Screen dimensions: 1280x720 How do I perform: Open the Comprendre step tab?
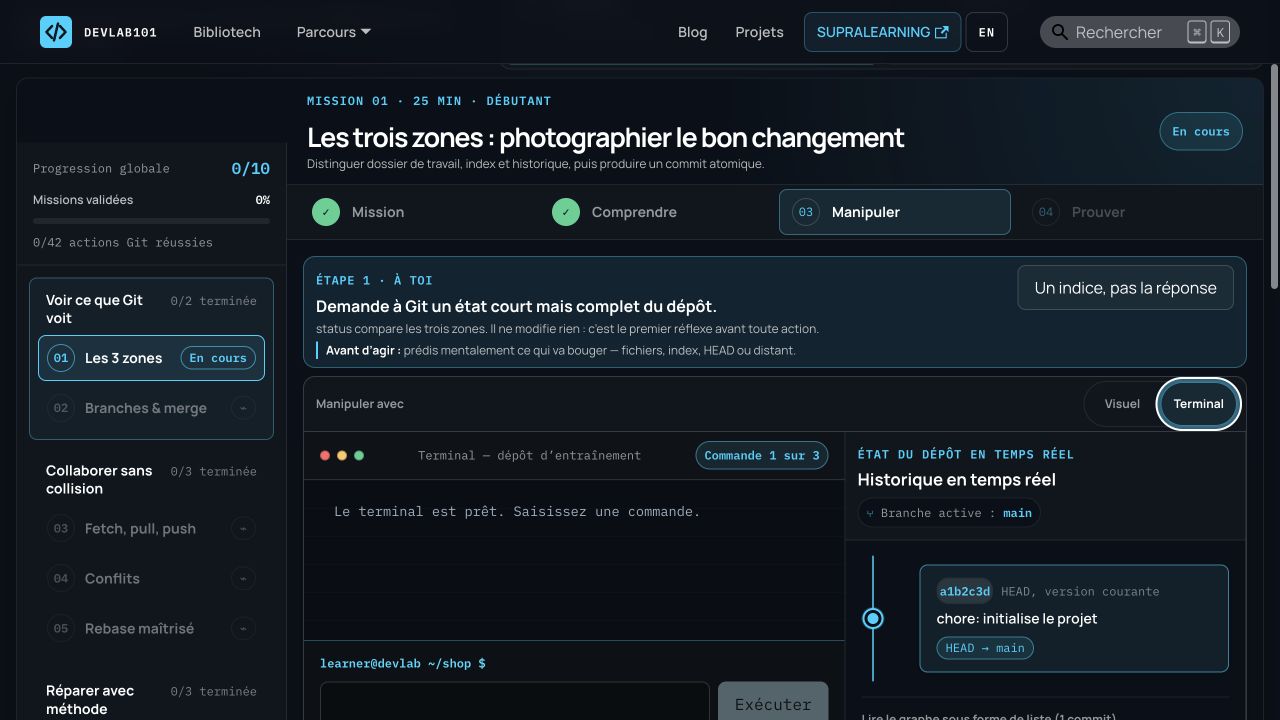[x=657, y=212]
